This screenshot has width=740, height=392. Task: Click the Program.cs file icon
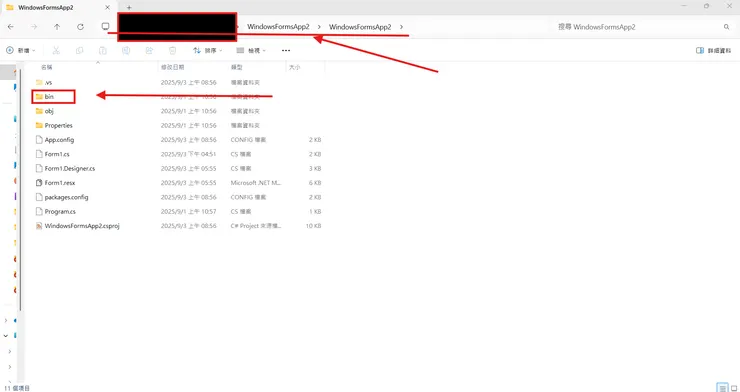pyautogui.click(x=39, y=212)
